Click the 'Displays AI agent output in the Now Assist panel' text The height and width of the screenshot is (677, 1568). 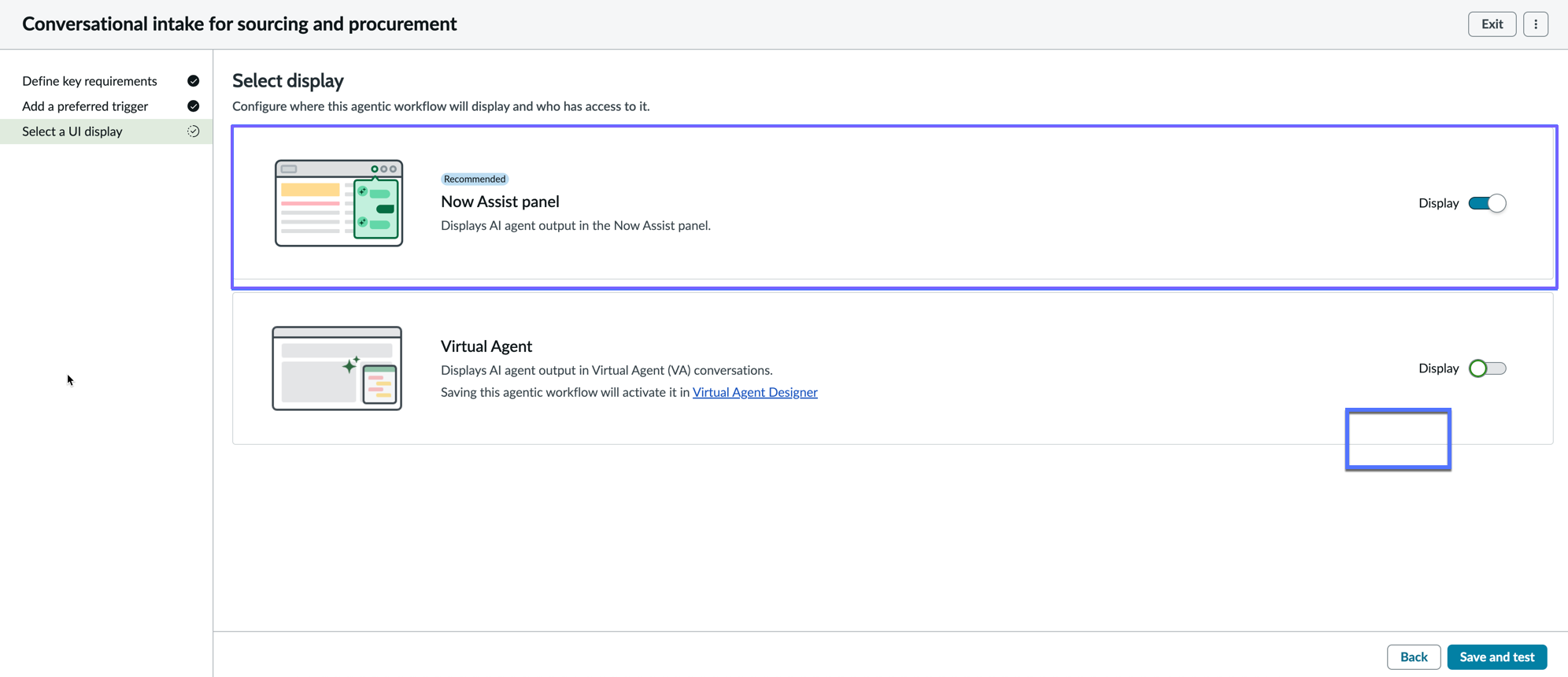tap(575, 226)
